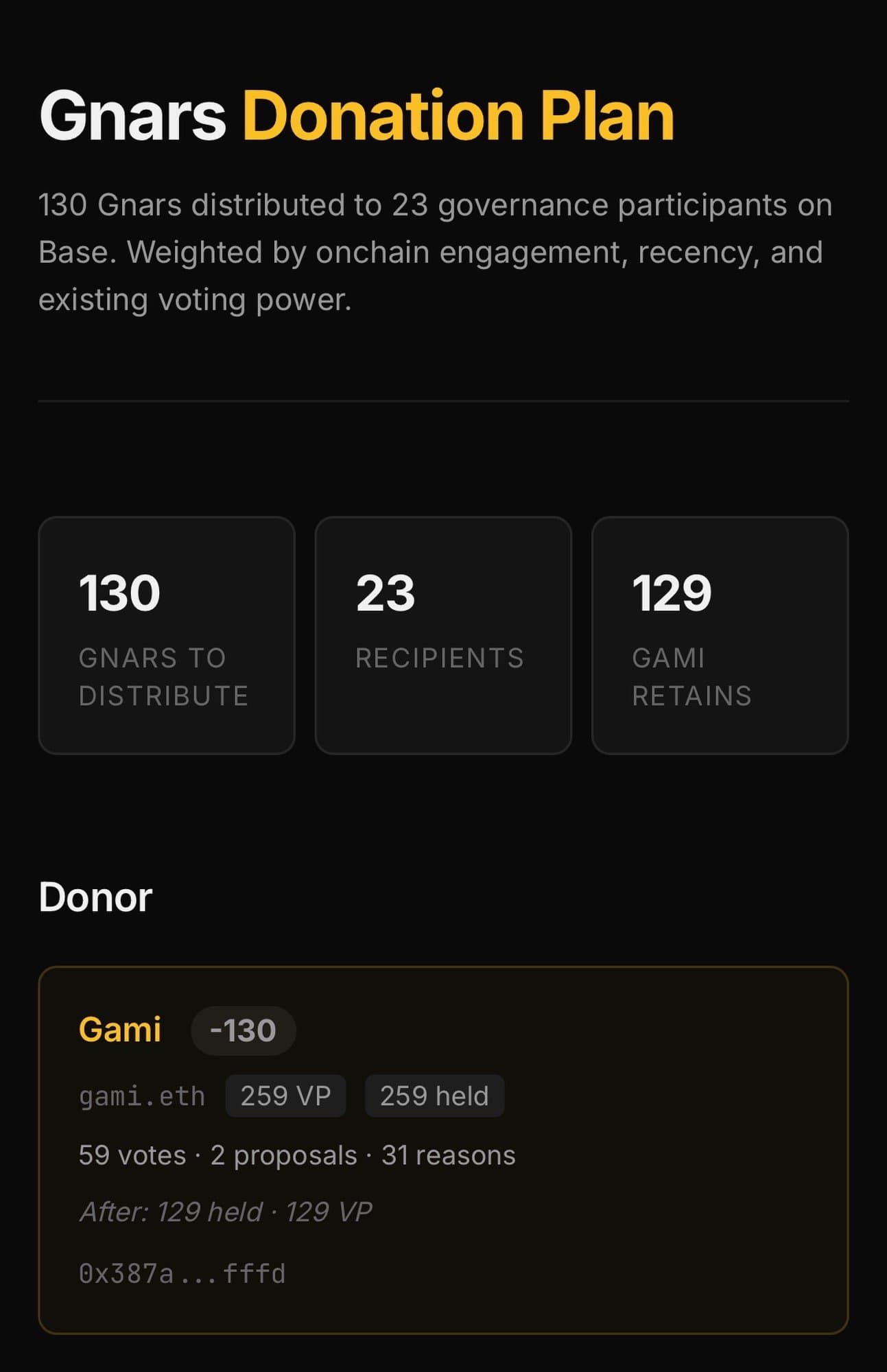This screenshot has width=887, height=1372.
Task: Click the 0x387a...fffd wallet address
Action: click(182, 1273)
